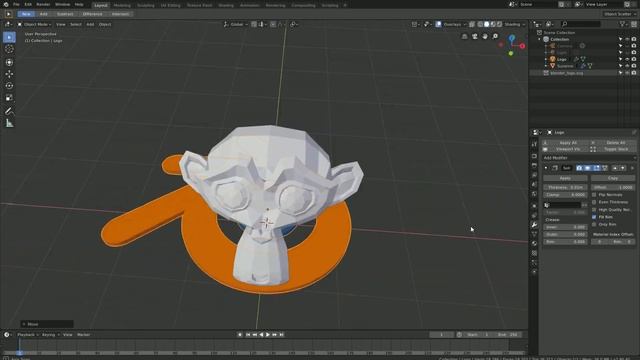The width and height of the screenshot is (640, 360).
Task: Hide Logo object with eye icon
Action: tap(627, 59)
